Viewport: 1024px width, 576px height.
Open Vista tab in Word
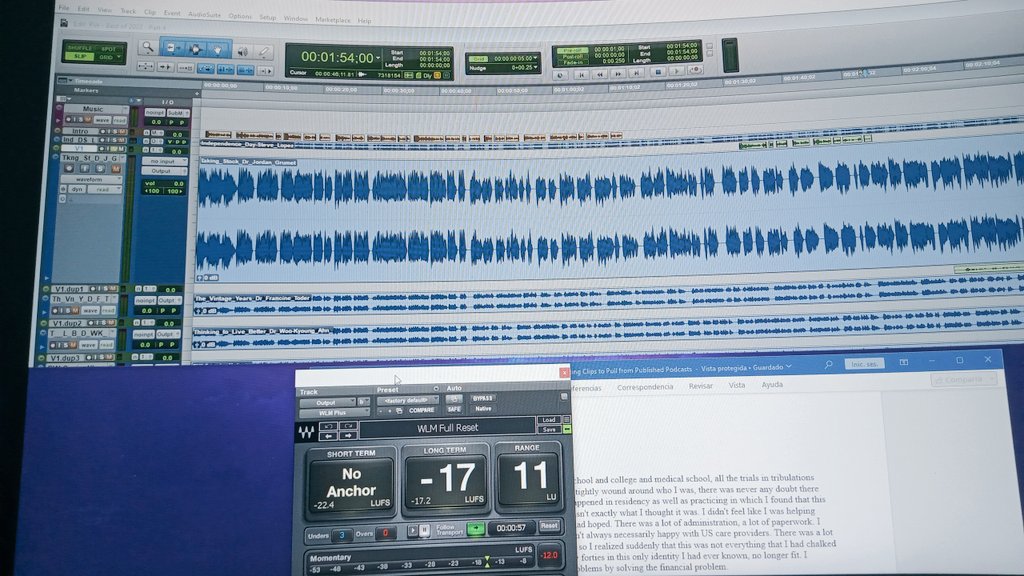[737, 385]
